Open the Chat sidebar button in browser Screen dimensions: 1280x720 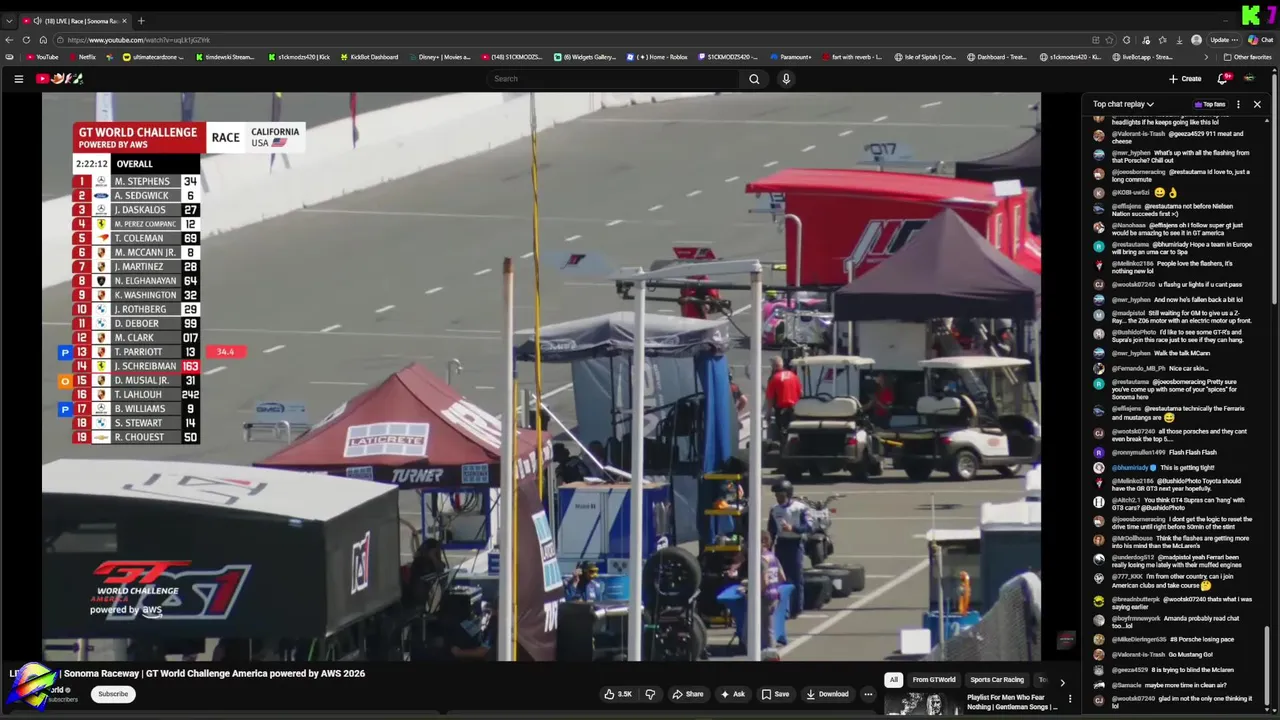point(1260,40)
